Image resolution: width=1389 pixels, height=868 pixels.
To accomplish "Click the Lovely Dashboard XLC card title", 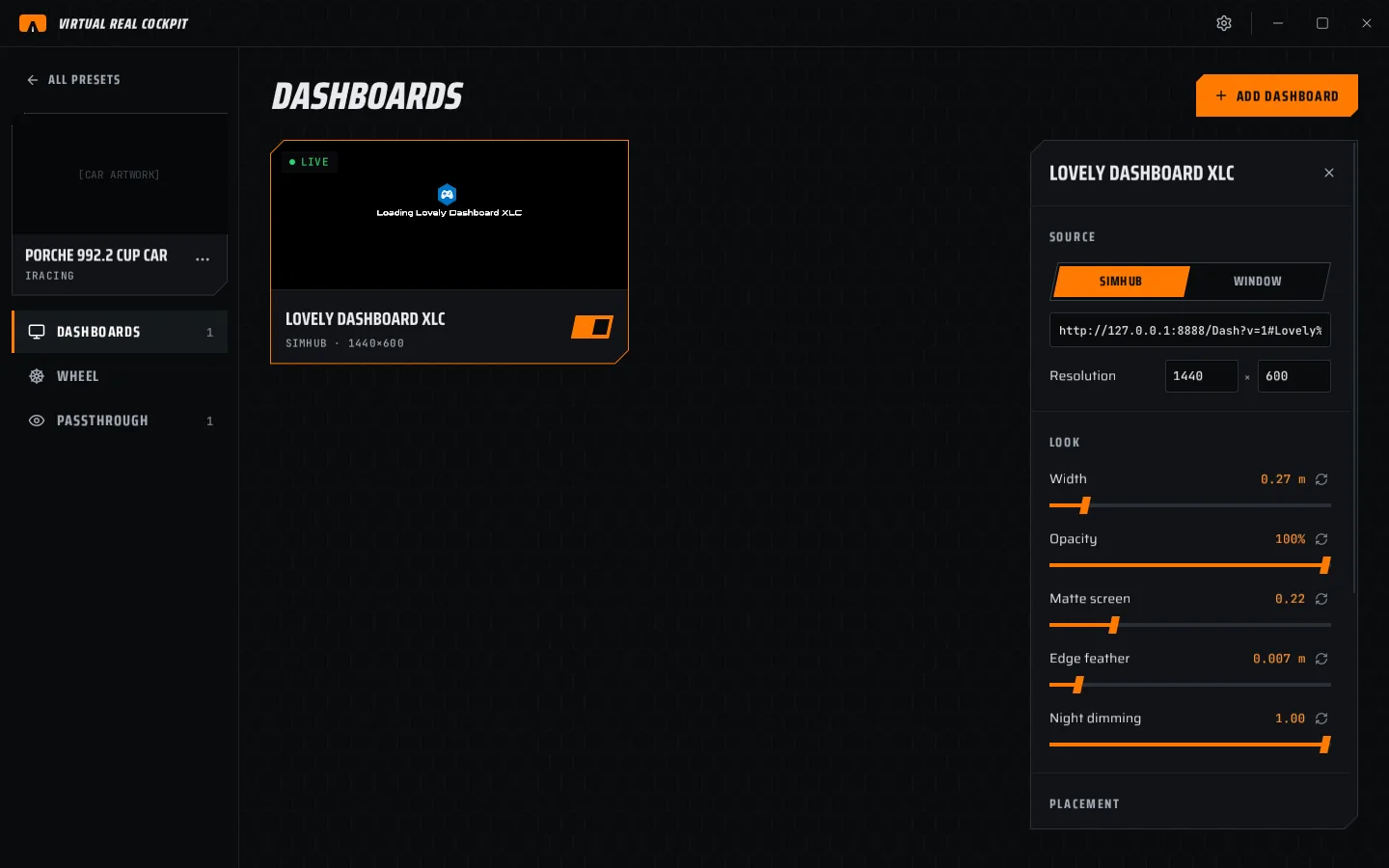I will tap(366, 319).
